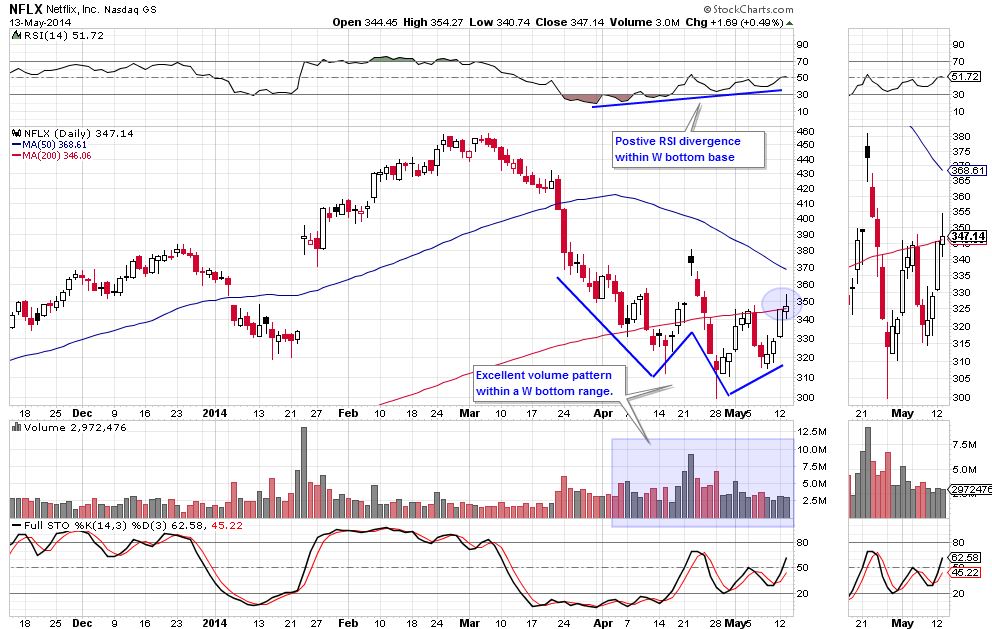Click the green up arrow beside Chg

coord(789,22)
